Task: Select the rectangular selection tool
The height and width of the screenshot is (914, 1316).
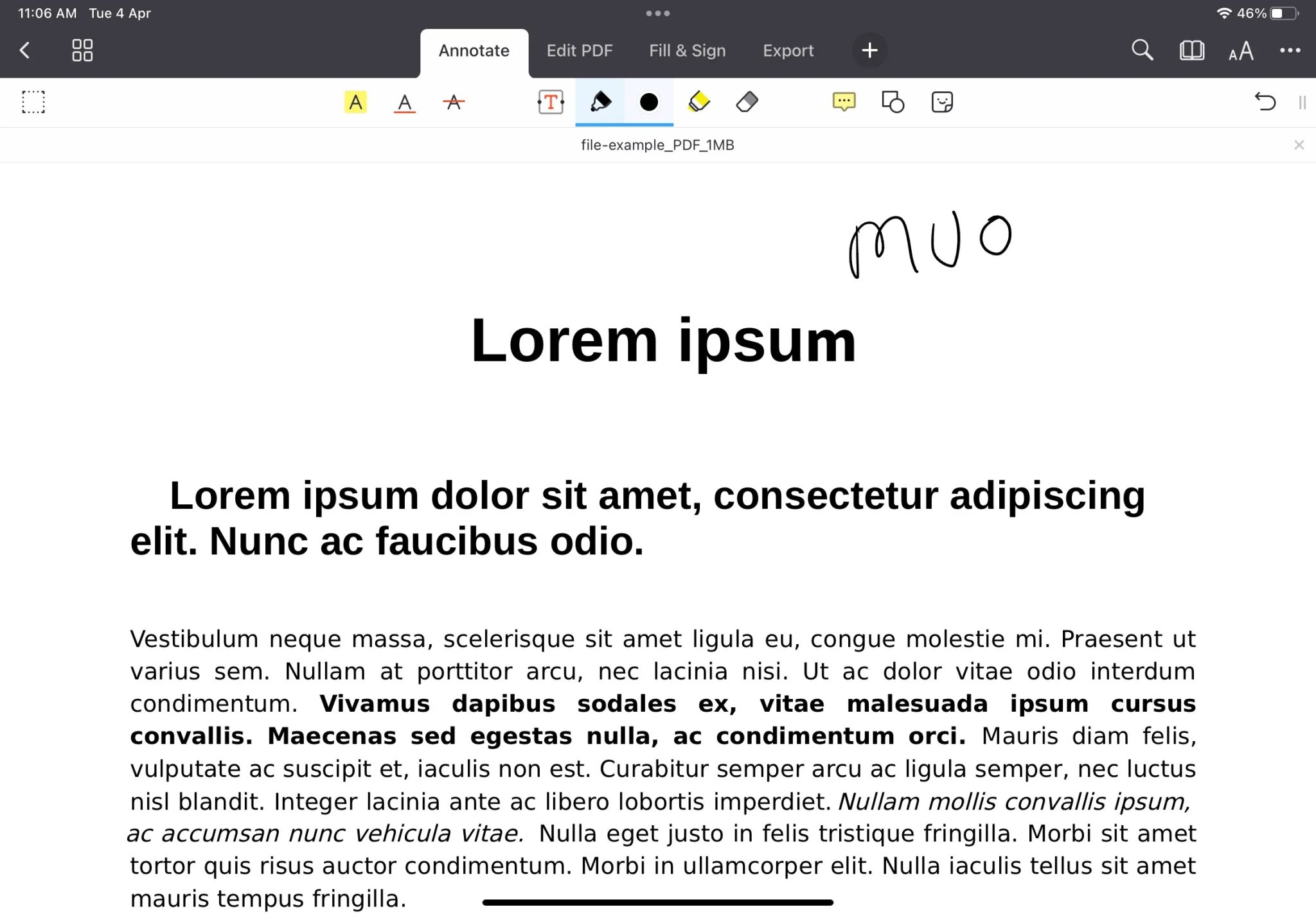Action: [x=33, y=101]
